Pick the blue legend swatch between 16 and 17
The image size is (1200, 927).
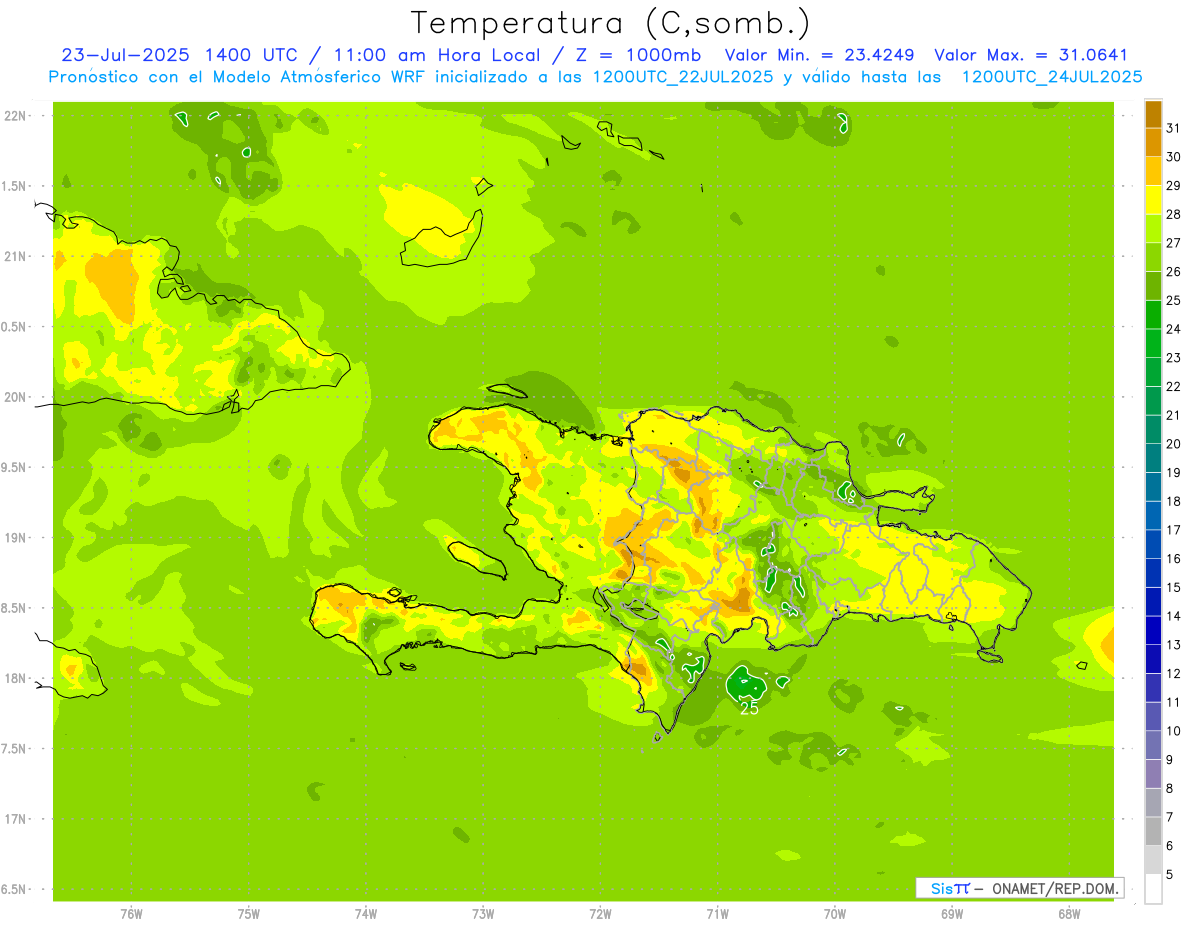pos(1153,544)
